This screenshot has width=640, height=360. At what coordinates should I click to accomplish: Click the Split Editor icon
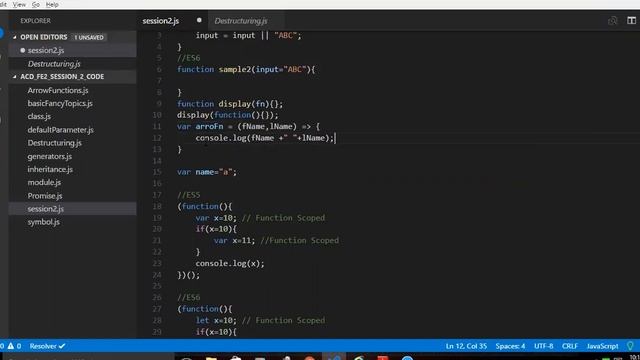point(631,20)
